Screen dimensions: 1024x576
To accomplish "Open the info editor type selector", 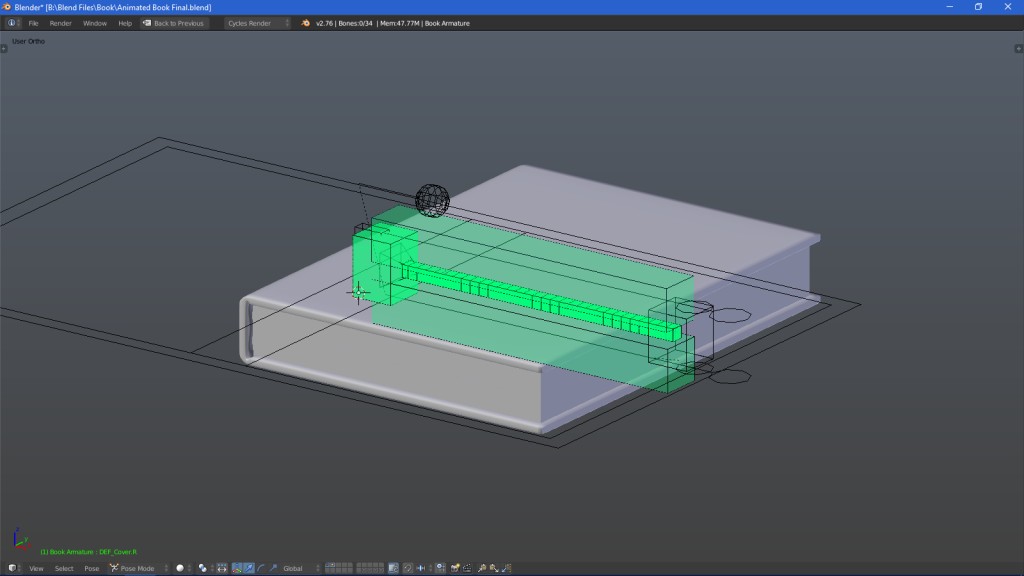I will pos(13,23).
